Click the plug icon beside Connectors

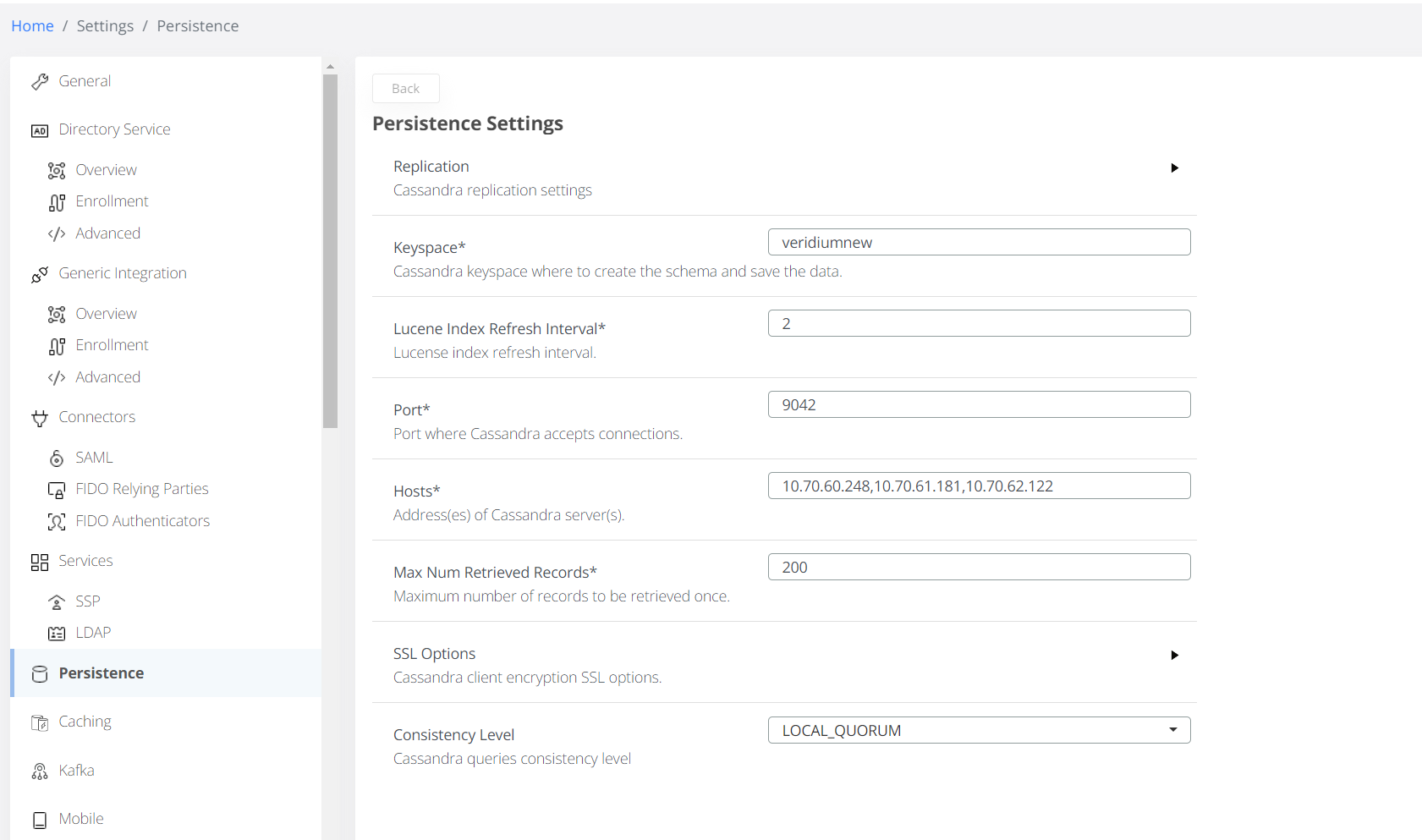click(40, 418)
